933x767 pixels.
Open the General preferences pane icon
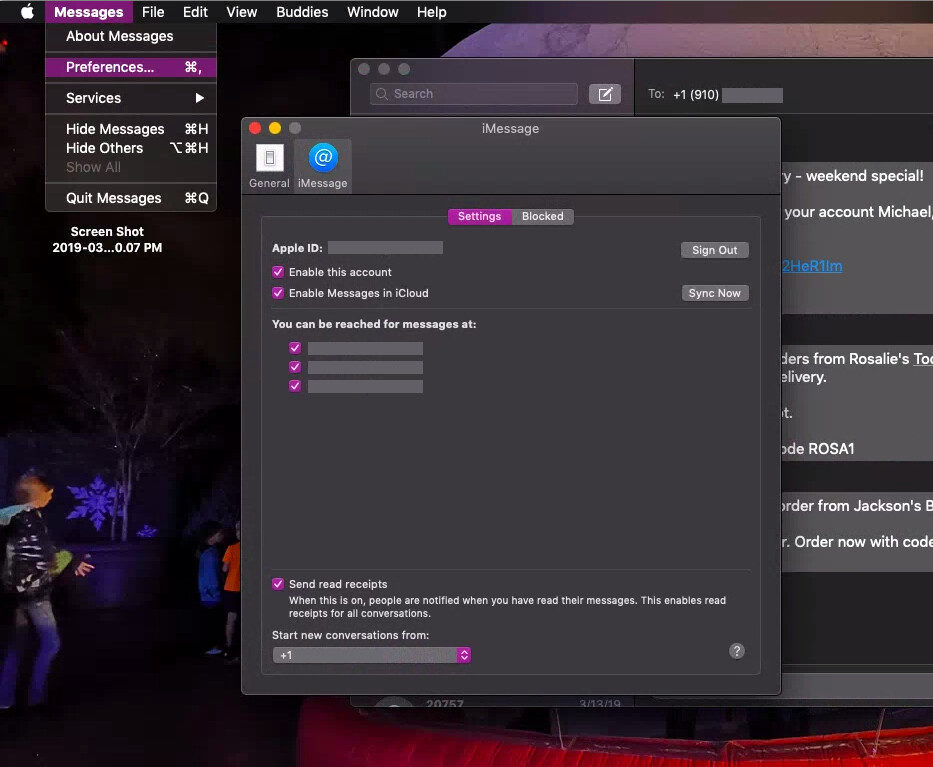pyautogui.click(x=269, y=165)
